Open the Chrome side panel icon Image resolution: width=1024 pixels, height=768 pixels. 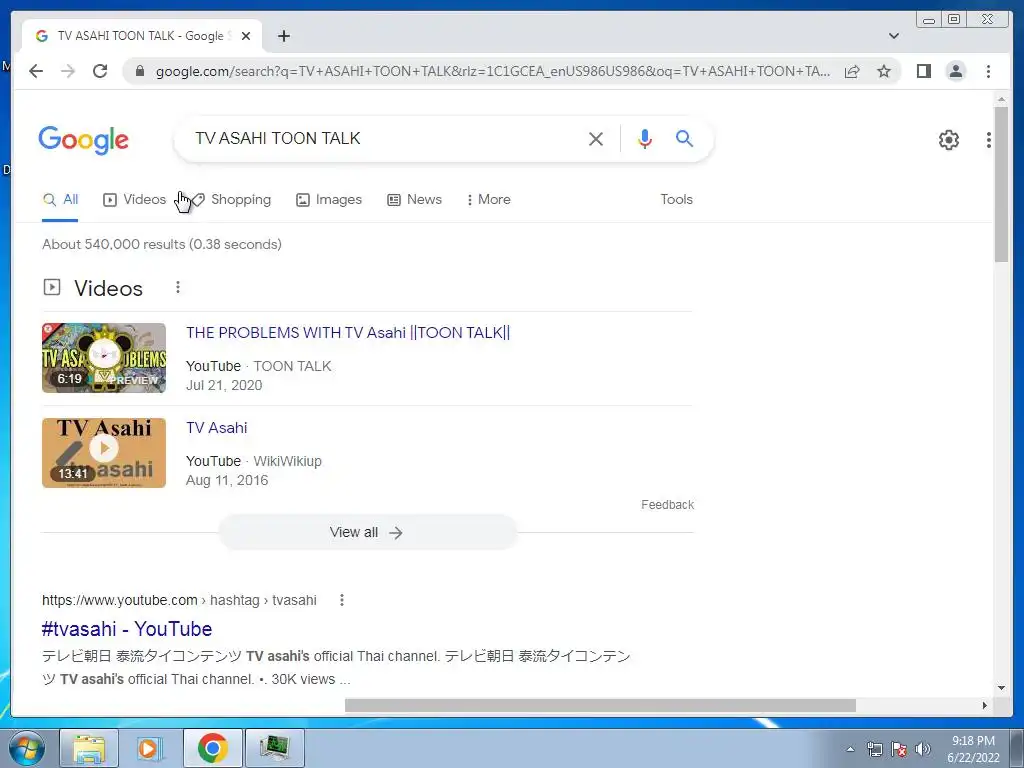point(923,71)
